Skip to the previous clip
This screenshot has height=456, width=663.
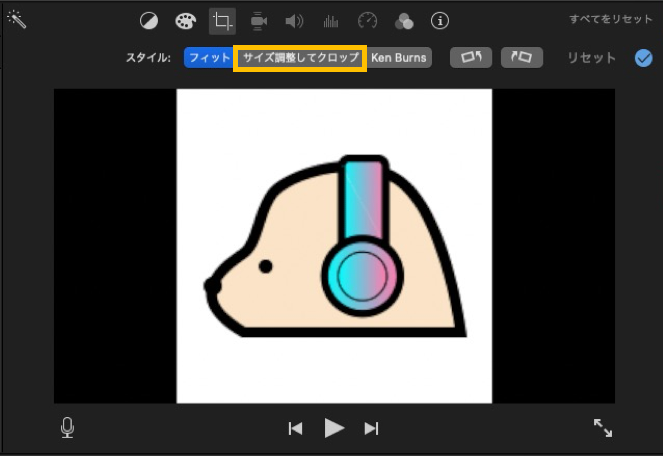pyautogui.click(x=295, y=429)
